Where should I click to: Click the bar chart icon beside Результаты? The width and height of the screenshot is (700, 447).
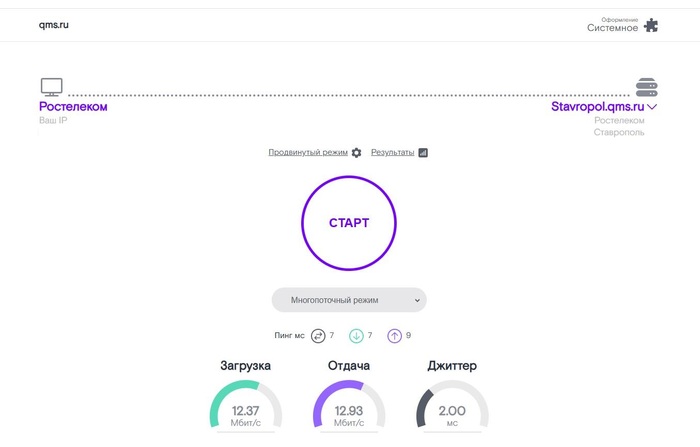point(423,153)
